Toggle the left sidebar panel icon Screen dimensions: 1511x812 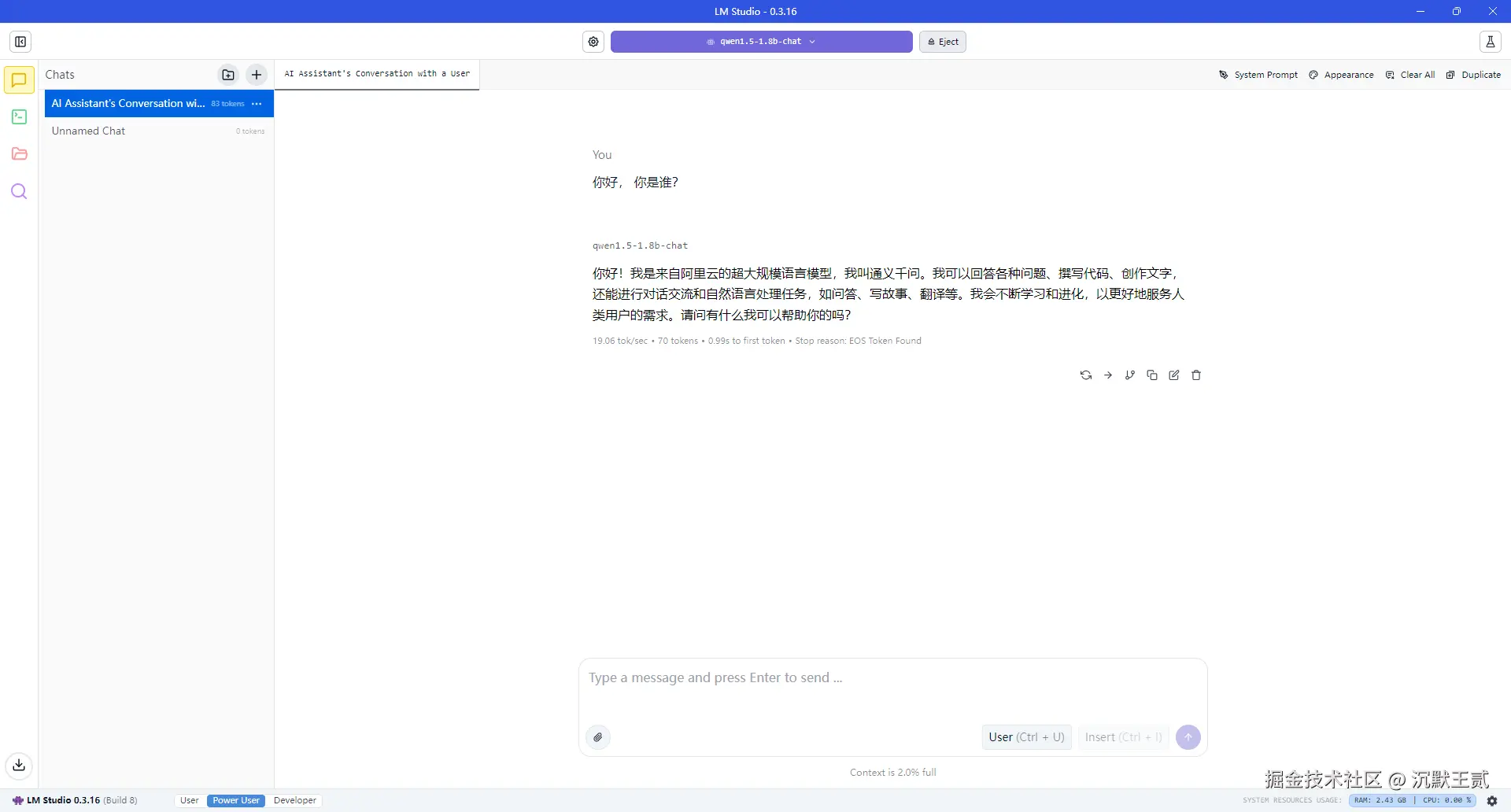[x=20, y=42]
